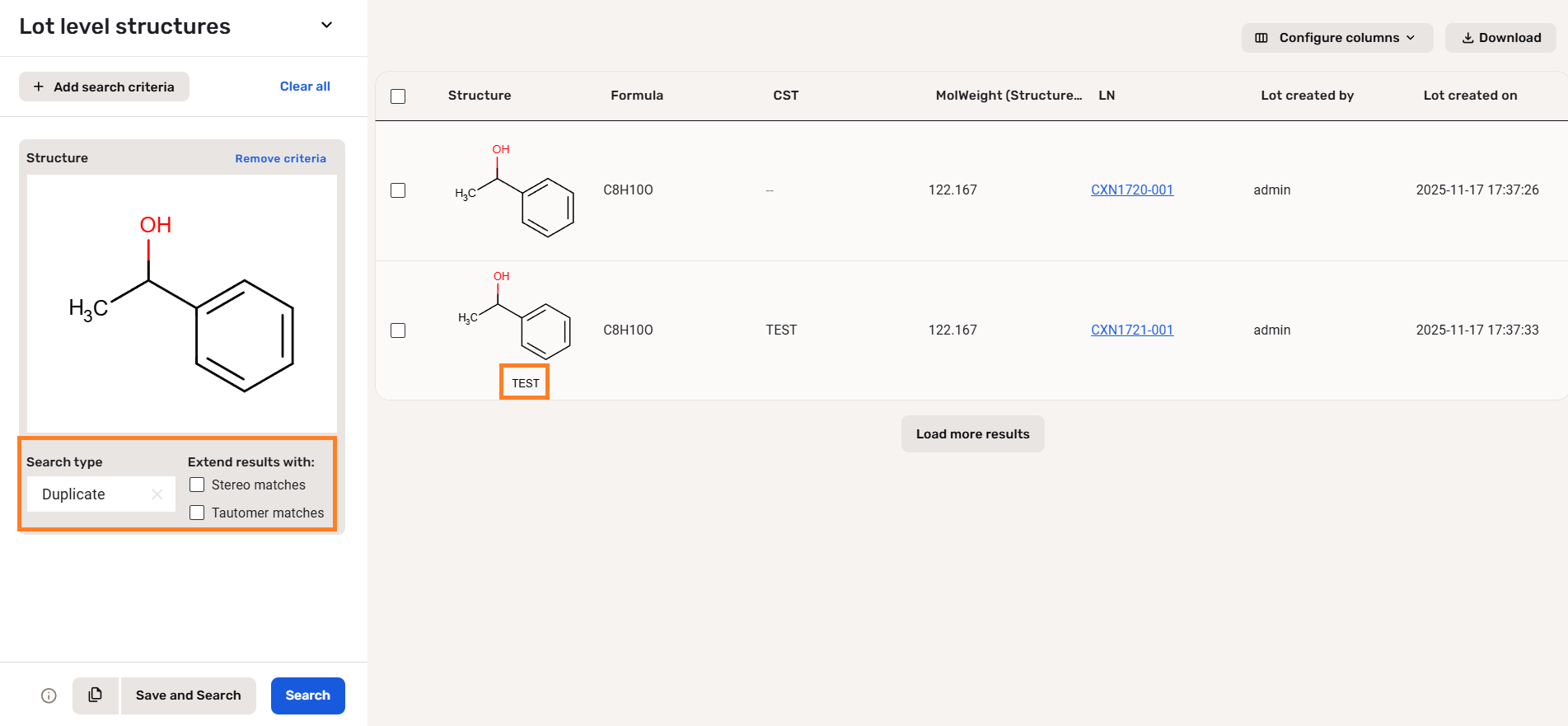Click the structure drawing in the criteria panel

point(182,303)
